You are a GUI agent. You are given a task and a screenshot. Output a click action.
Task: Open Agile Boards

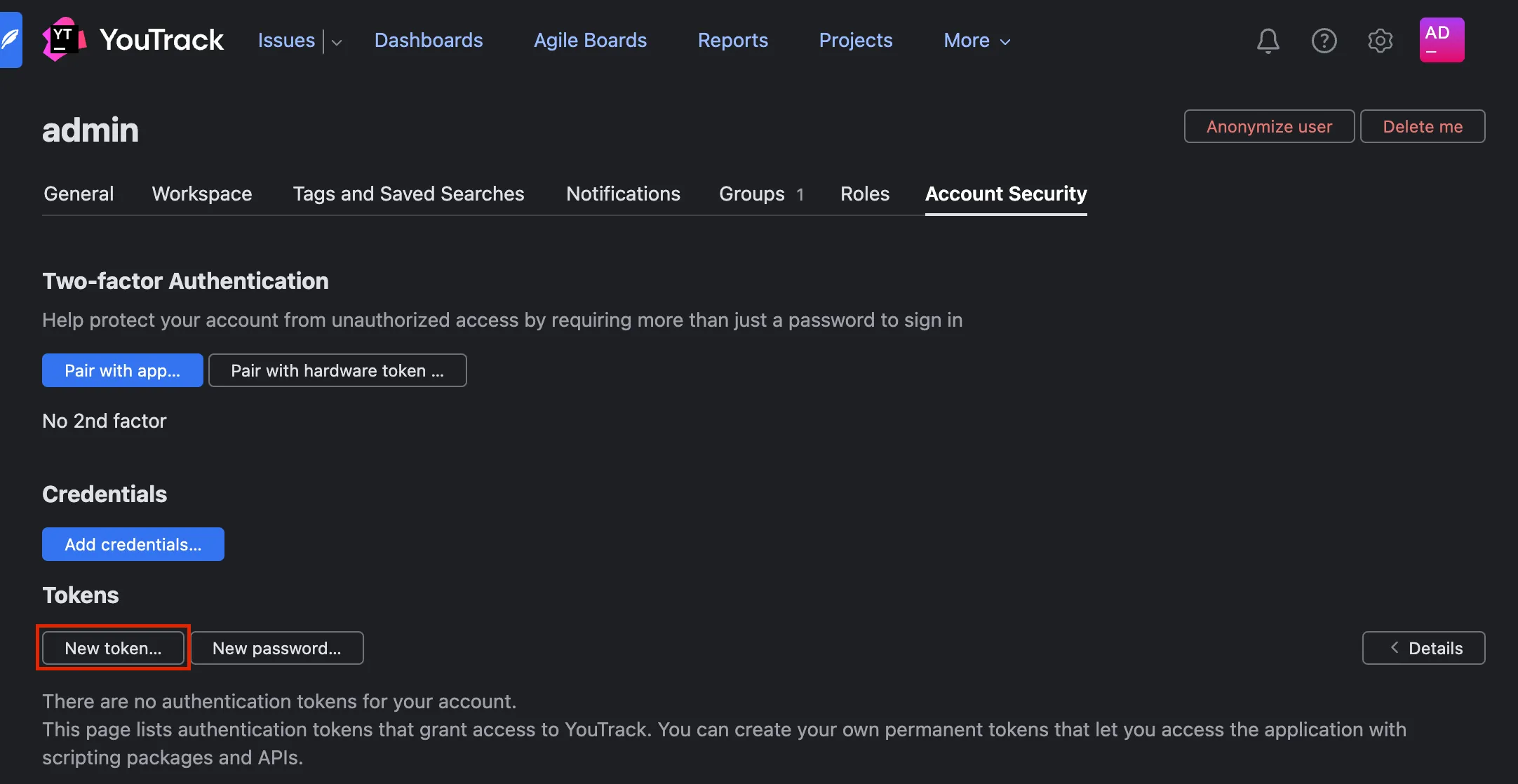[590, 41]
